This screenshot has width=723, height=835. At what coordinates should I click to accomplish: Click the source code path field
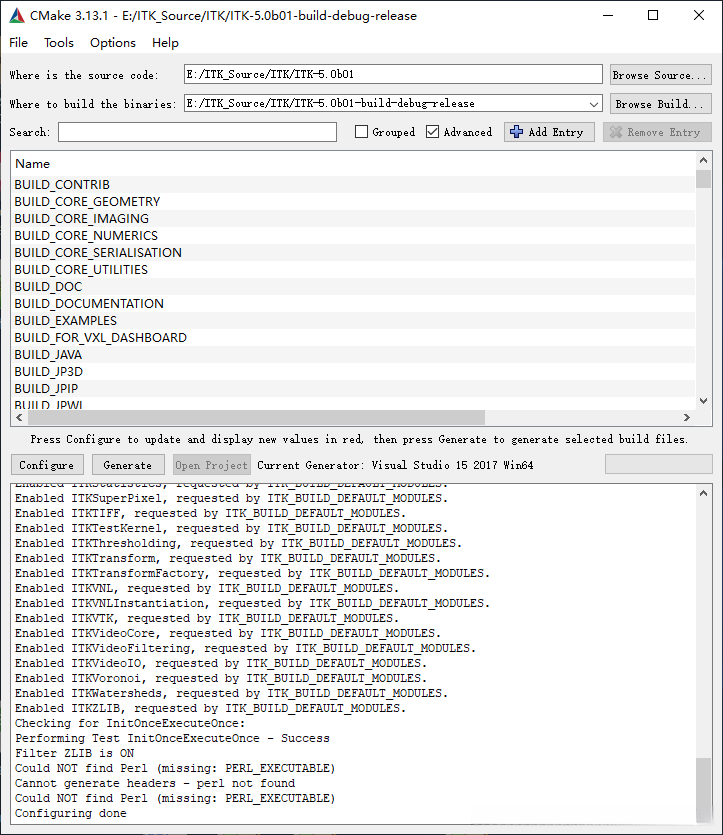[x=393, y=75]
